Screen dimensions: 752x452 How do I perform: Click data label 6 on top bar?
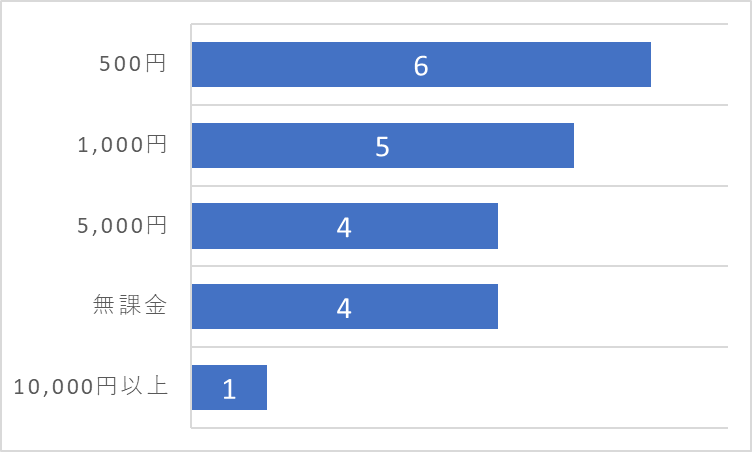tap(421, 66)
